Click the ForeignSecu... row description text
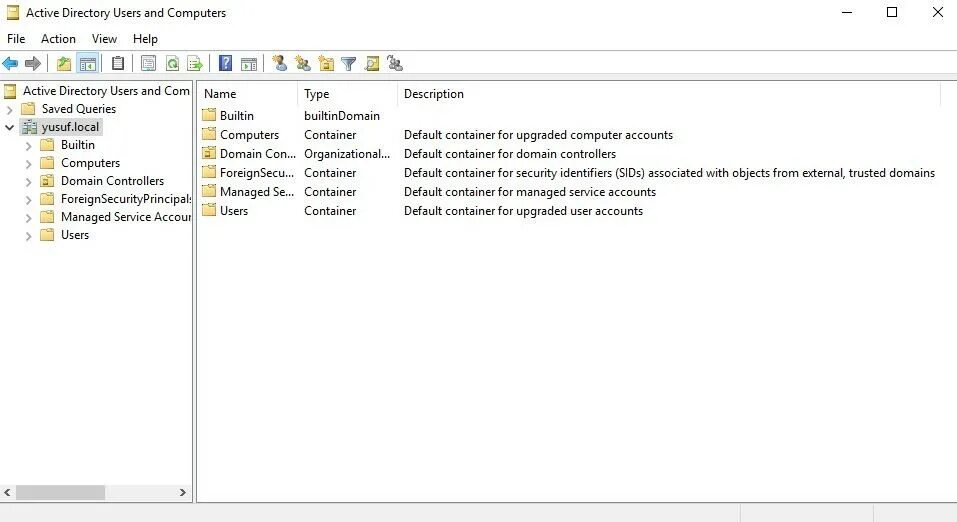 click(x=669, y=173)
